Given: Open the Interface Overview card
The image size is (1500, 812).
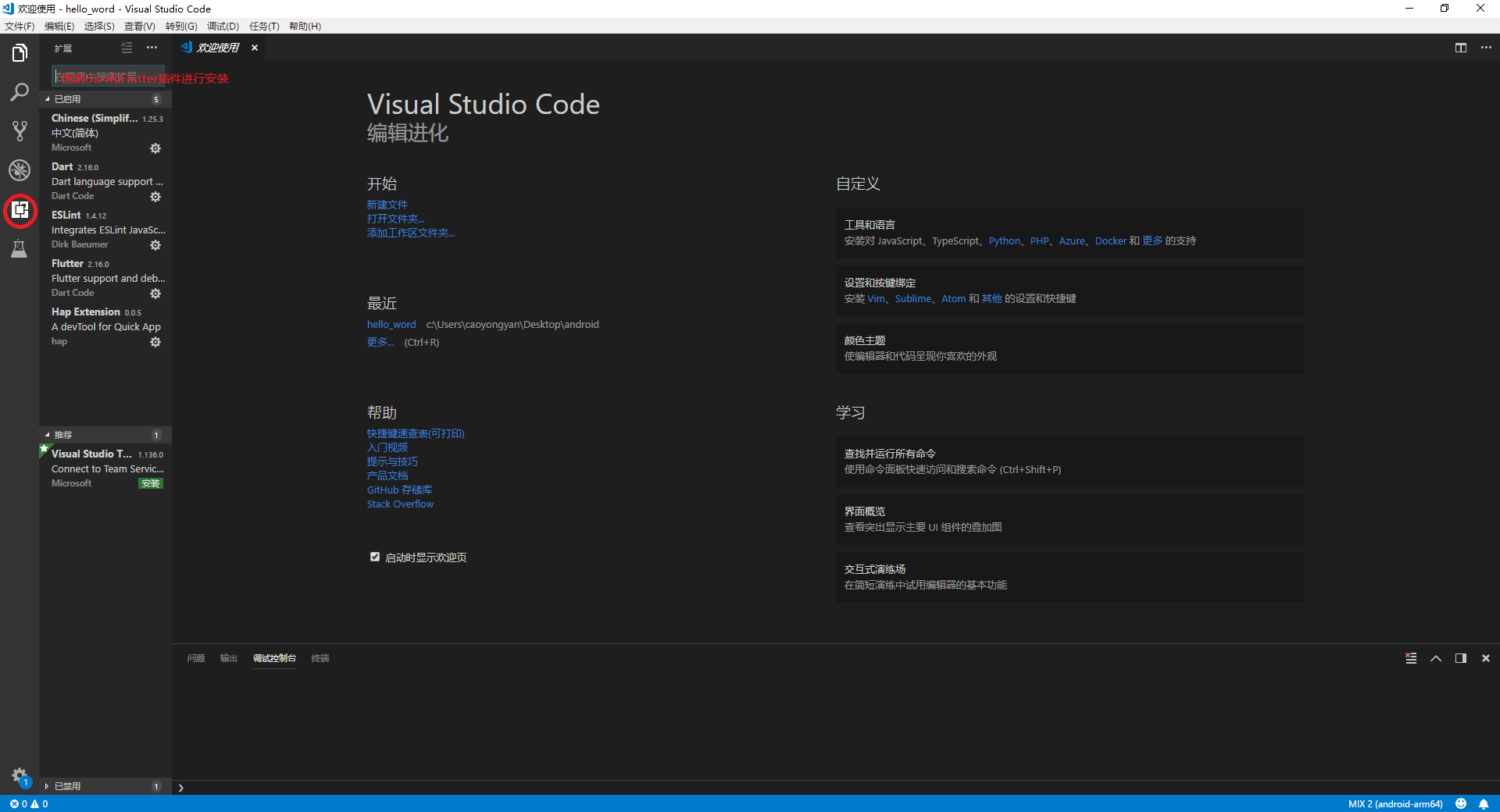Looking at the screenshot, I should point(1070,519).
